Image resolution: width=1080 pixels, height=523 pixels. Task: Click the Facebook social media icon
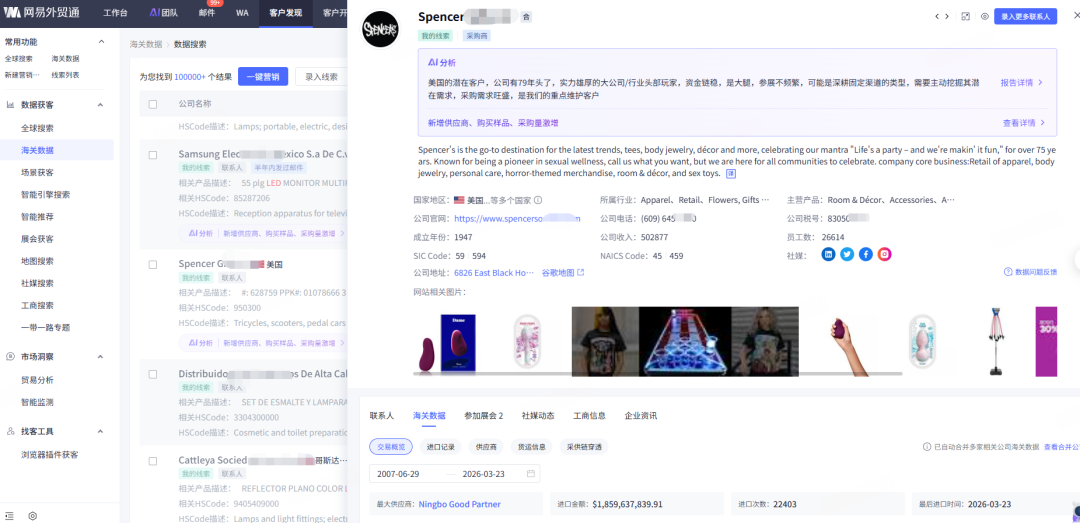[866, 254]
